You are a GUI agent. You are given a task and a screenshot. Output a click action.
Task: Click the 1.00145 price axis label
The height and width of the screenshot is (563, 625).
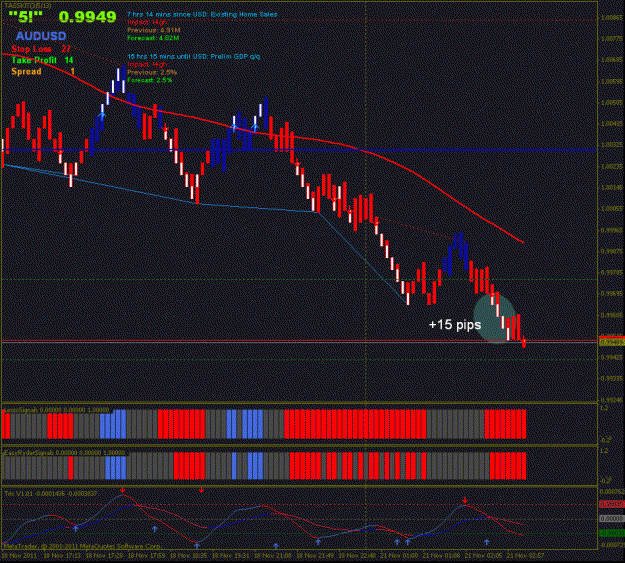612,187
